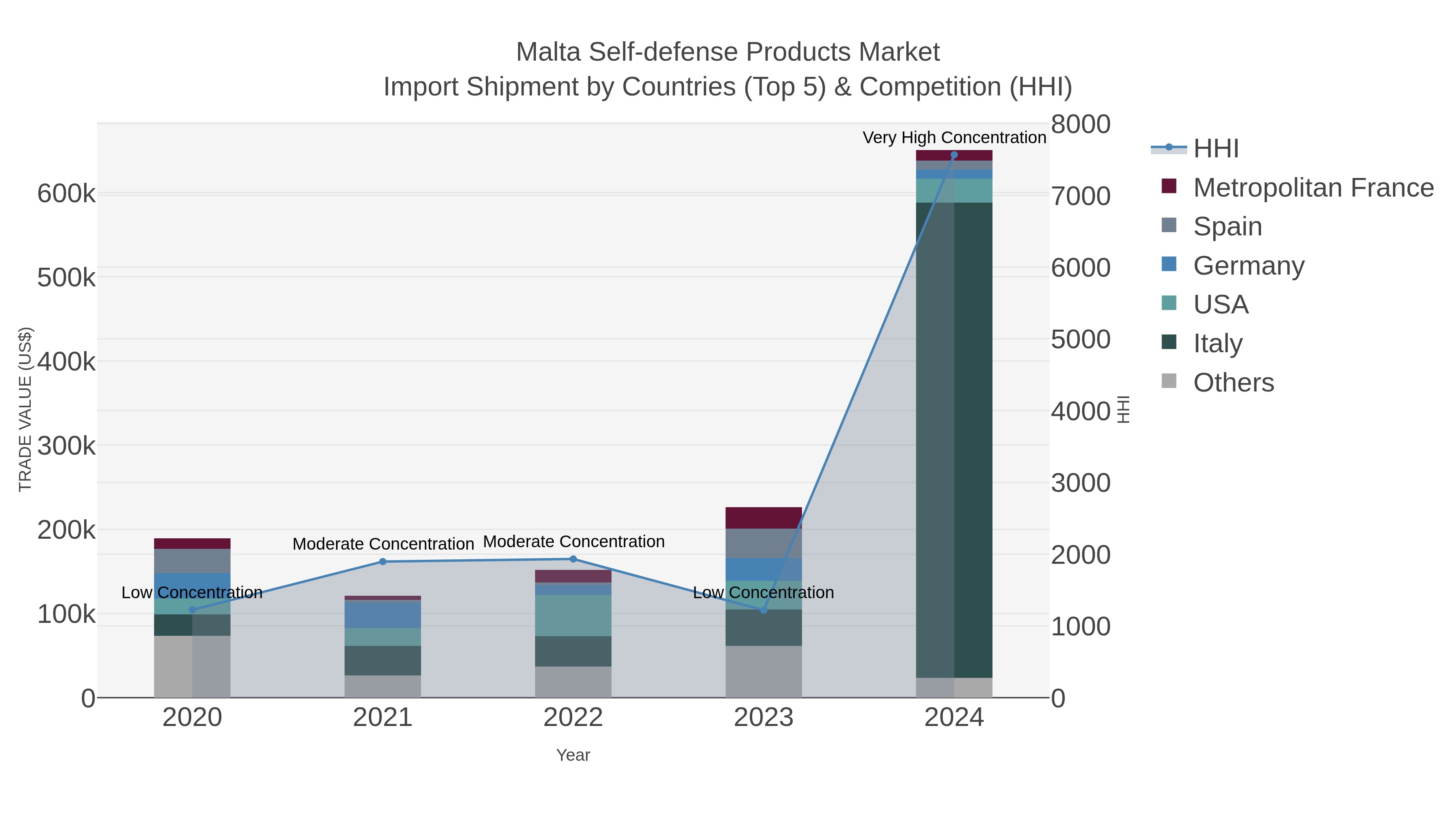Click 'Low Concentration' label at 2023
1456x819 pixels.
tap(764, 593)
